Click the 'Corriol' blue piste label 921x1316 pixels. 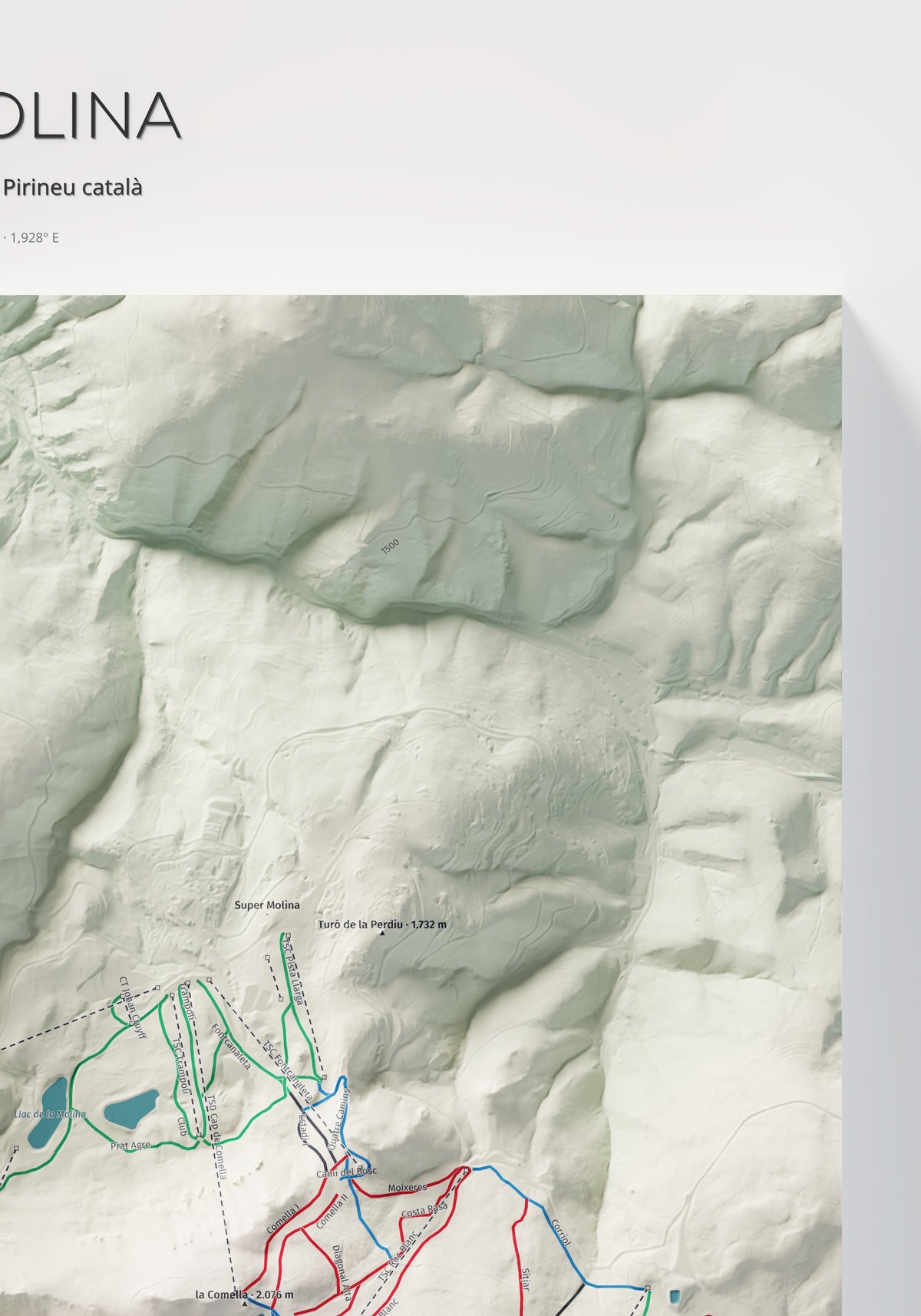click(x=561, y=1232)
